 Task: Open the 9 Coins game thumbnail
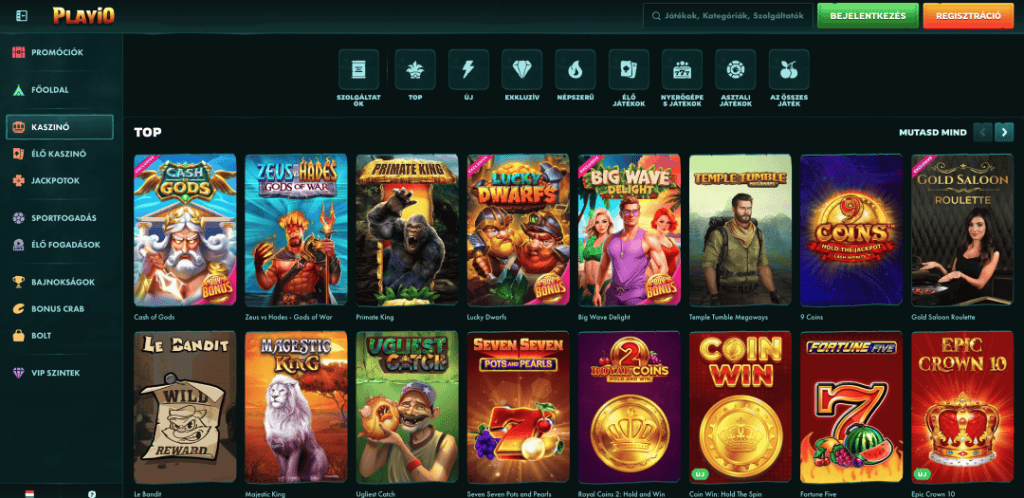(x=852, y=230)
